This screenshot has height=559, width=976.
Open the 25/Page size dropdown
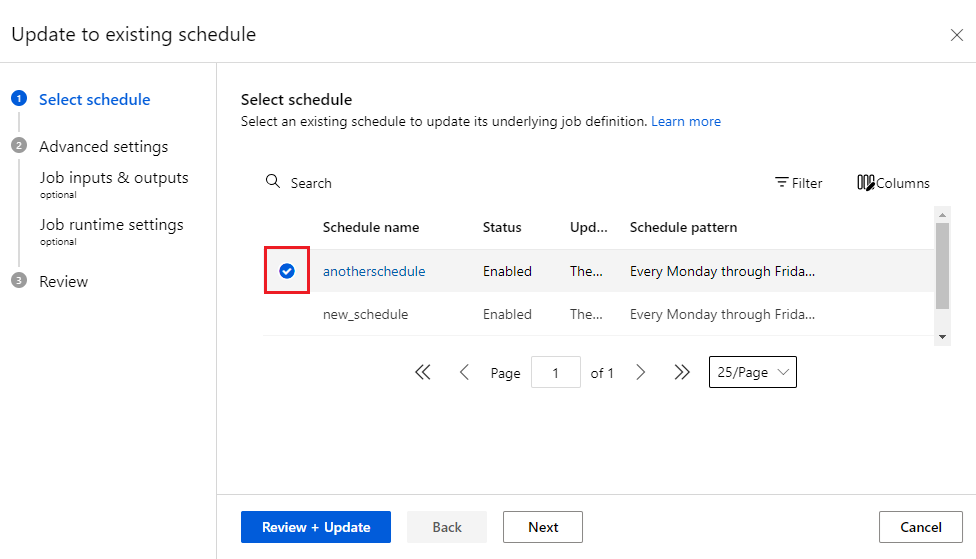tap(752, 372)
